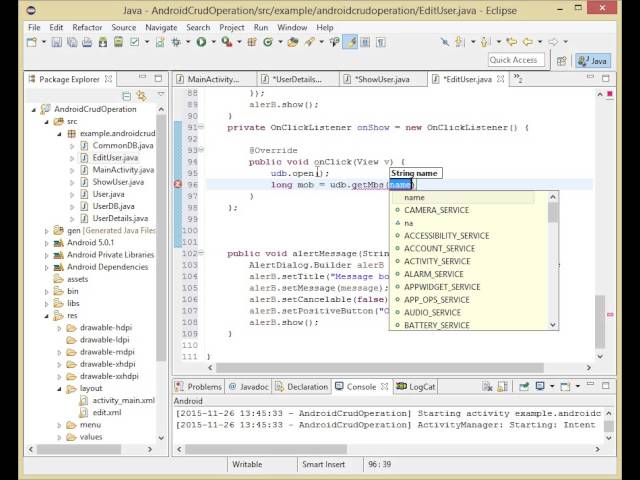Switch to the ShowUser.java editor tab

(382, 79)
